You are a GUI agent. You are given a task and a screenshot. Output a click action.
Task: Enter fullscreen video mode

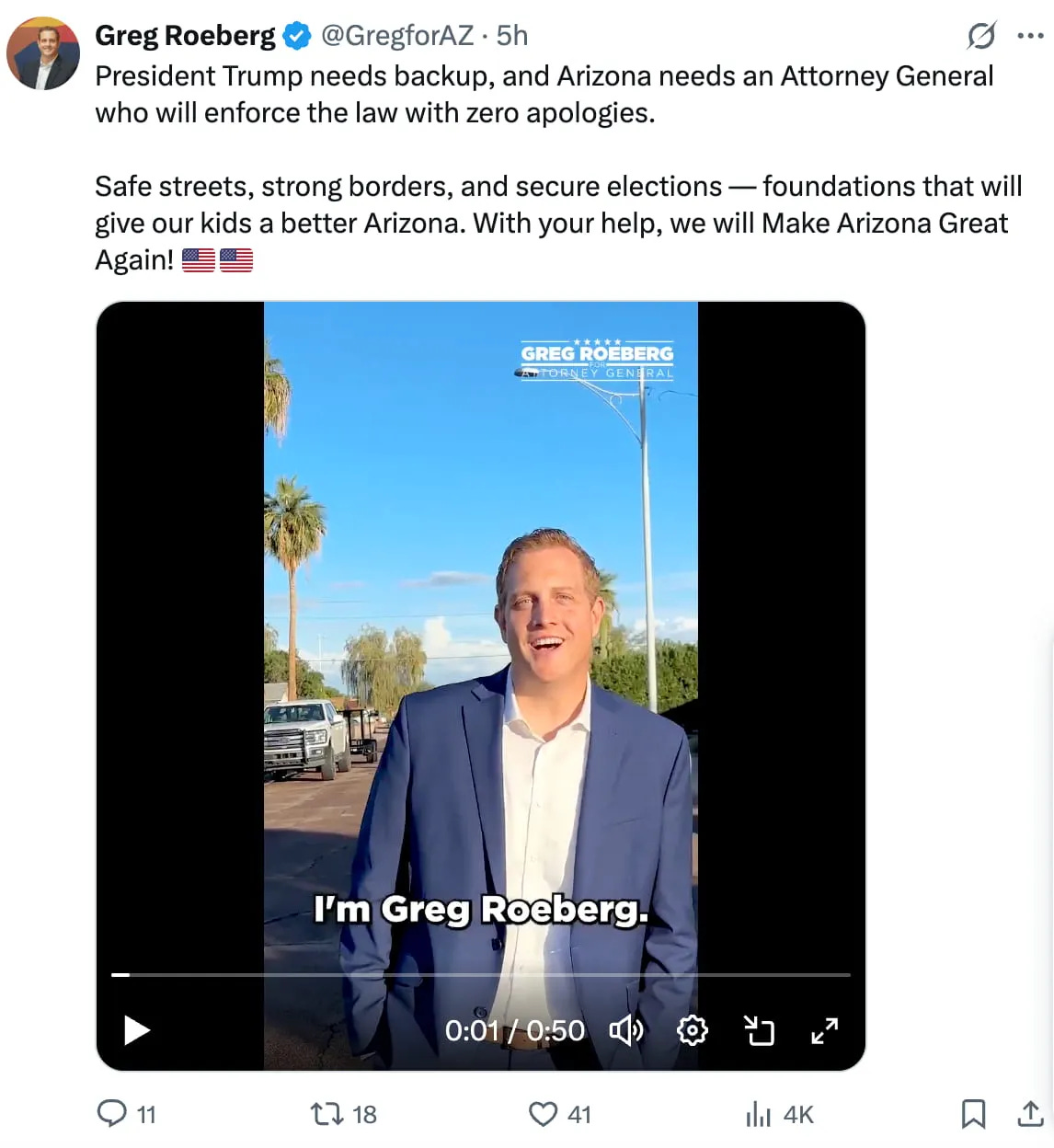pyautogui.click(x=825, y=1030)
